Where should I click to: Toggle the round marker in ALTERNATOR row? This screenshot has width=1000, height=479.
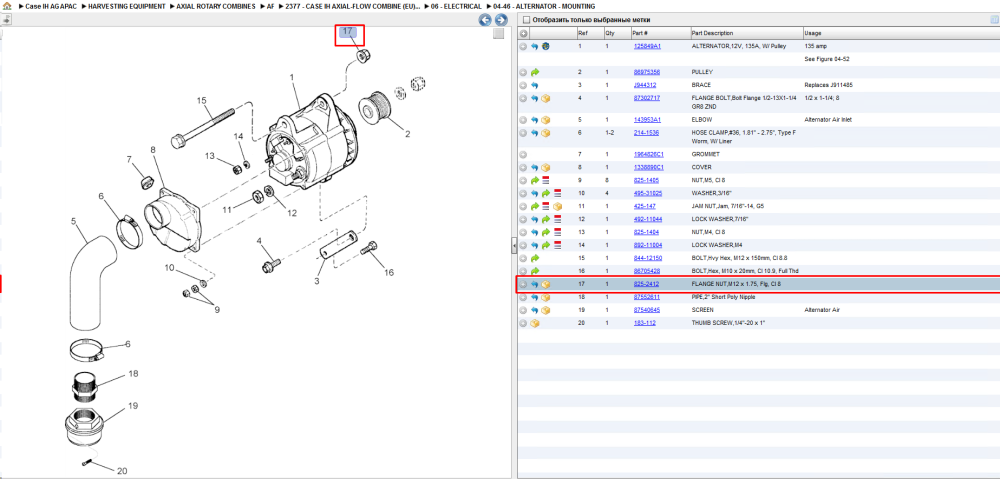(523, 47)
